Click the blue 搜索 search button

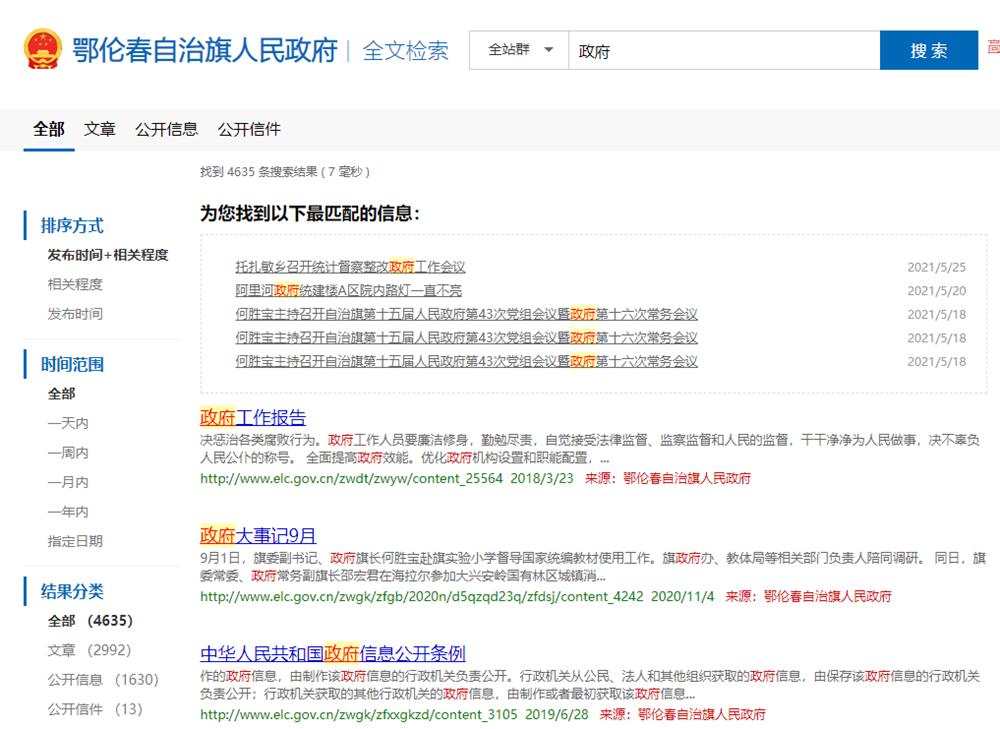click(x=928, y=52)
